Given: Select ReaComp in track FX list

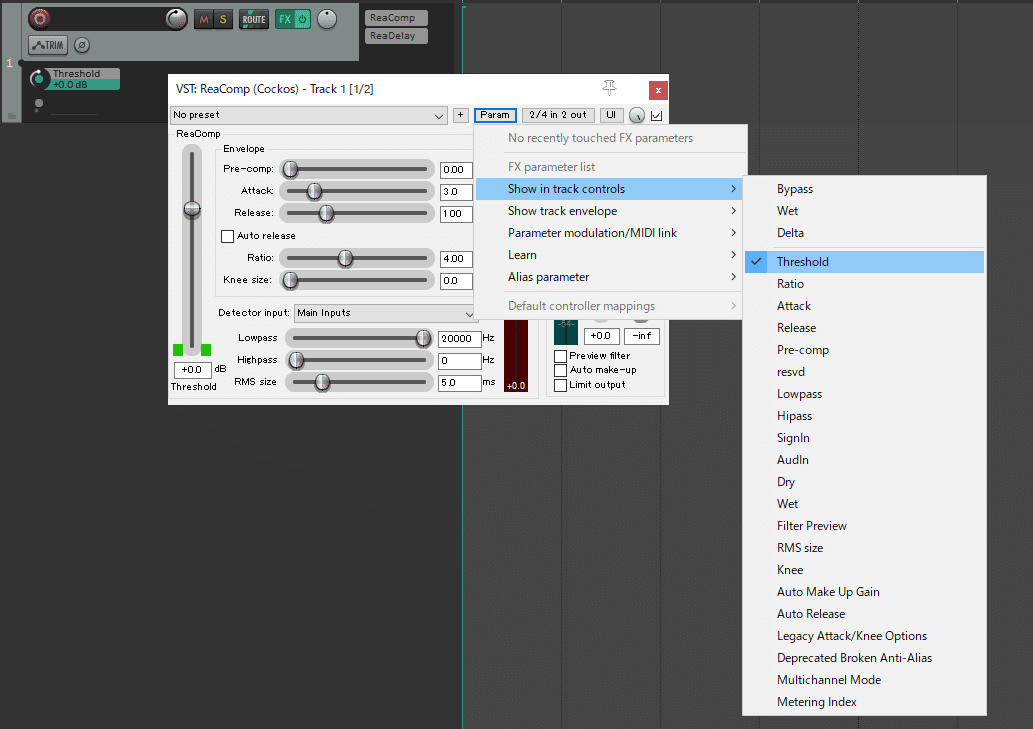Looking at the screenshot, I should tap(396, 18).
